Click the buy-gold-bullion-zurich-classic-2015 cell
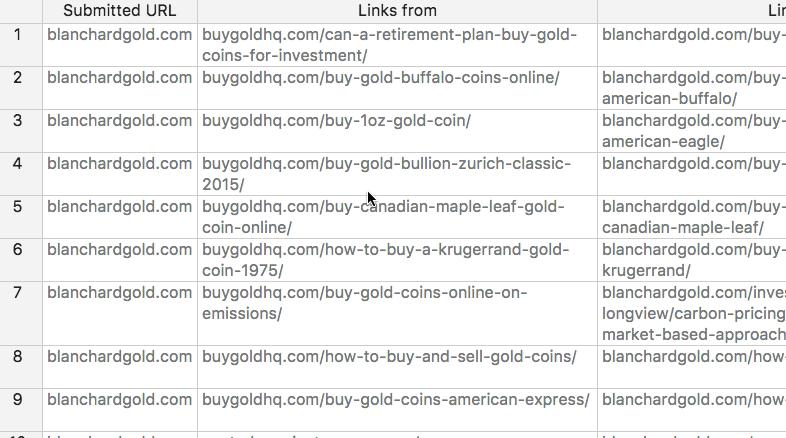The width and height of the screenshot is (786, 438). point(398,174)
